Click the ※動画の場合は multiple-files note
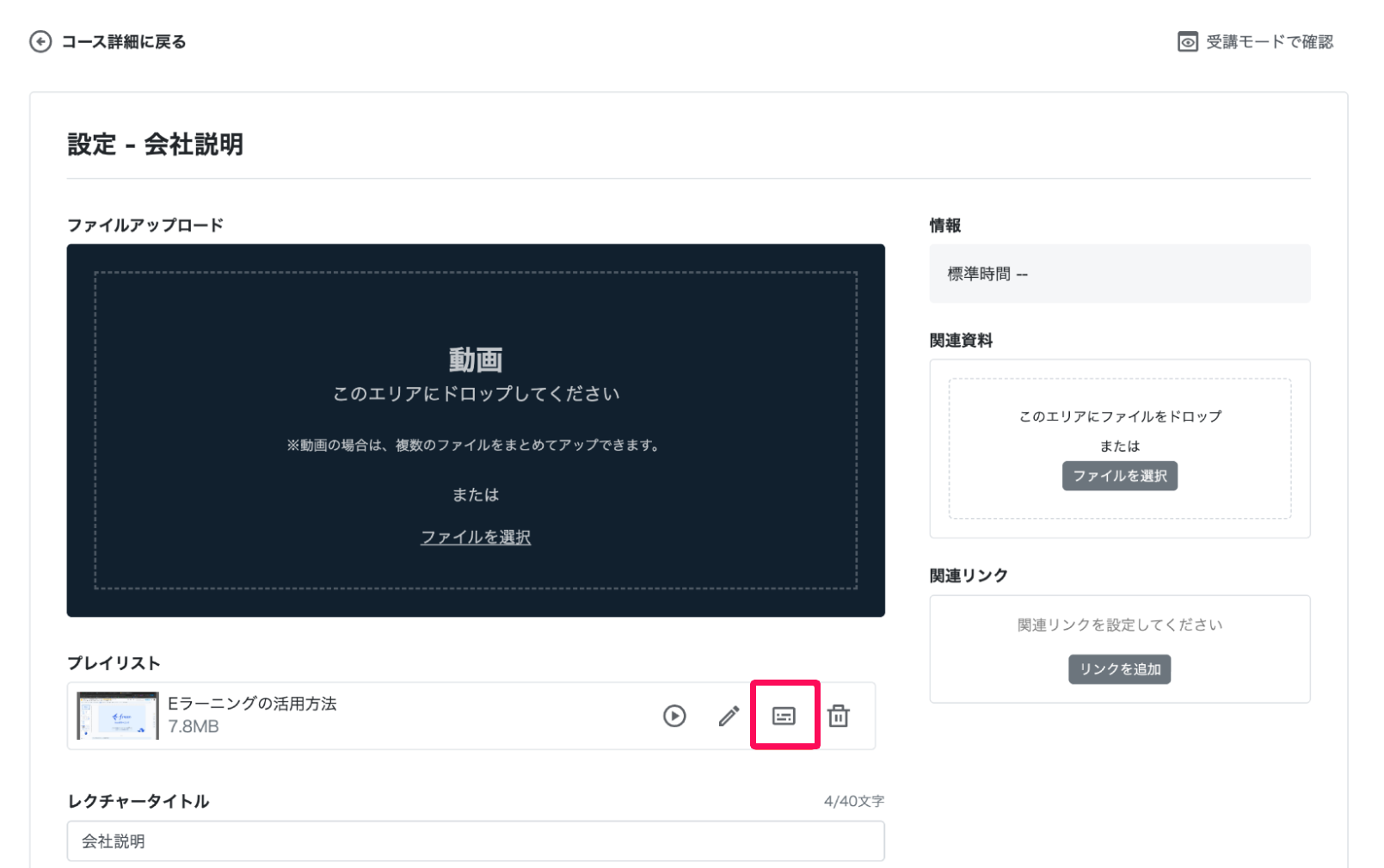The height and width of the screenshot is (868, 1384). [474, 445]
